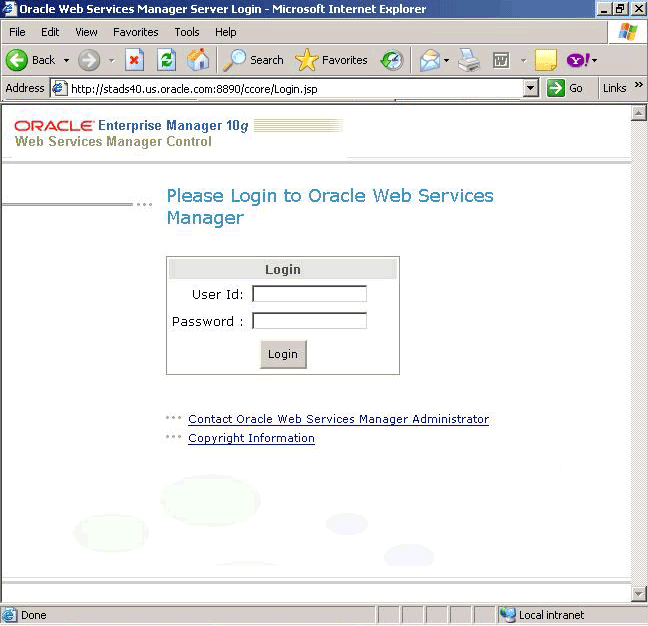
Task: Click the page icon in the address bar
Action: (60, 88)
